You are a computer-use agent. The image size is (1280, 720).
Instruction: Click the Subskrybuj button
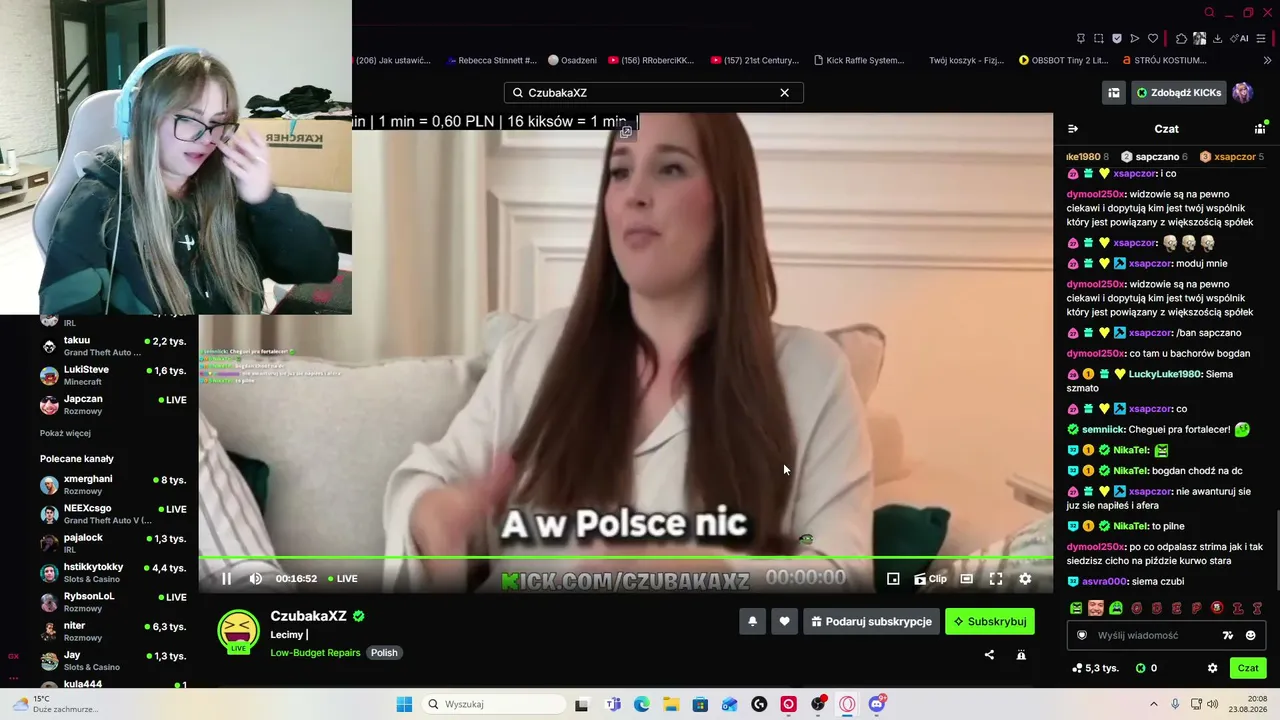click(x=990, y=621)
